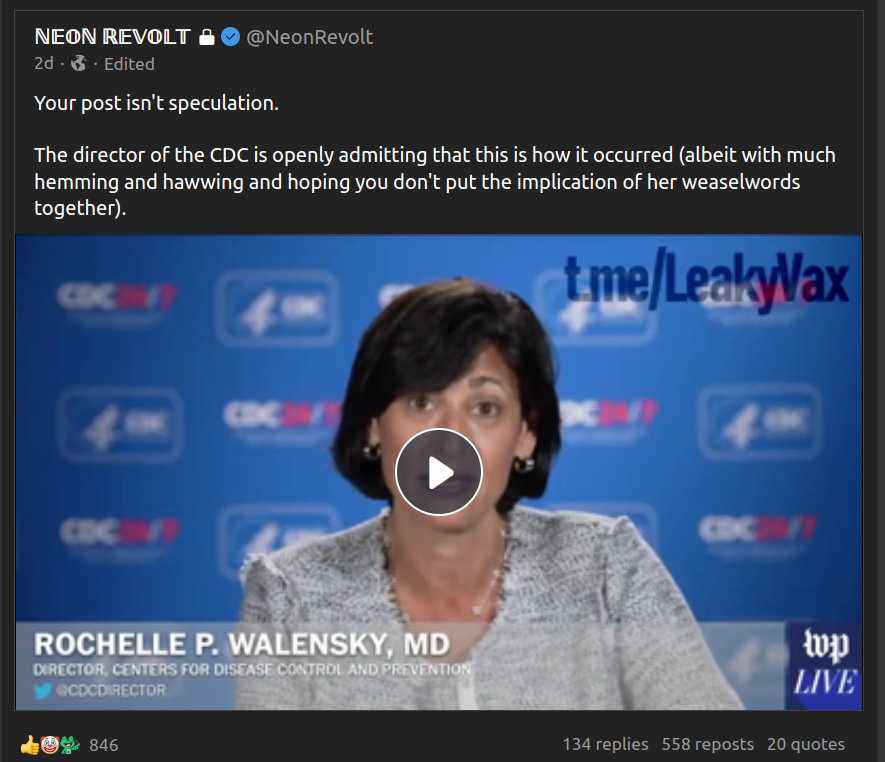View the Edited post history
Image resolution: width=885 pixels, height=762 pixels.
[129, 64]
